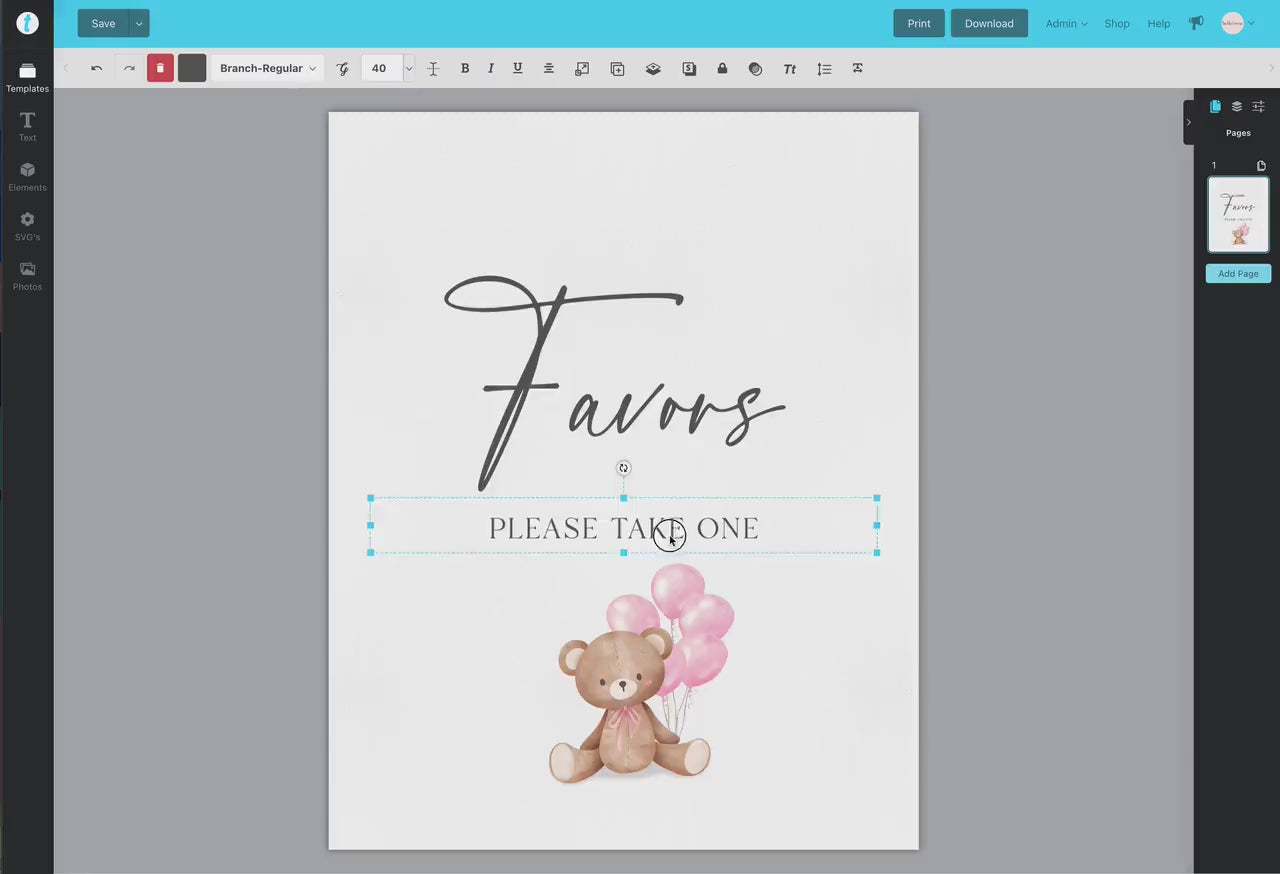
Task: Toggle underline formatting
Action: (x=517, y=68)
